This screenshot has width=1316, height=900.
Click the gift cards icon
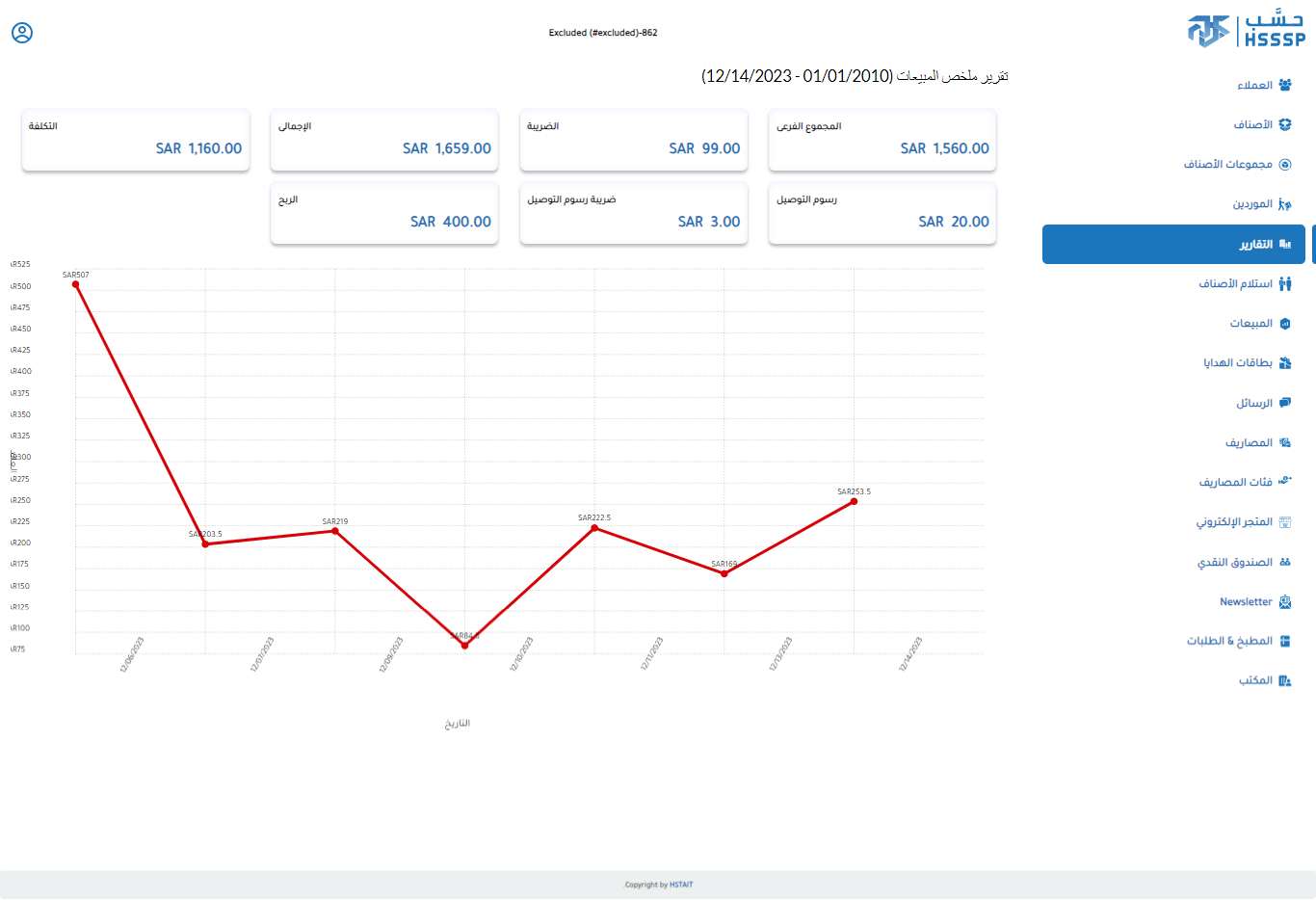click(1284, 363)
